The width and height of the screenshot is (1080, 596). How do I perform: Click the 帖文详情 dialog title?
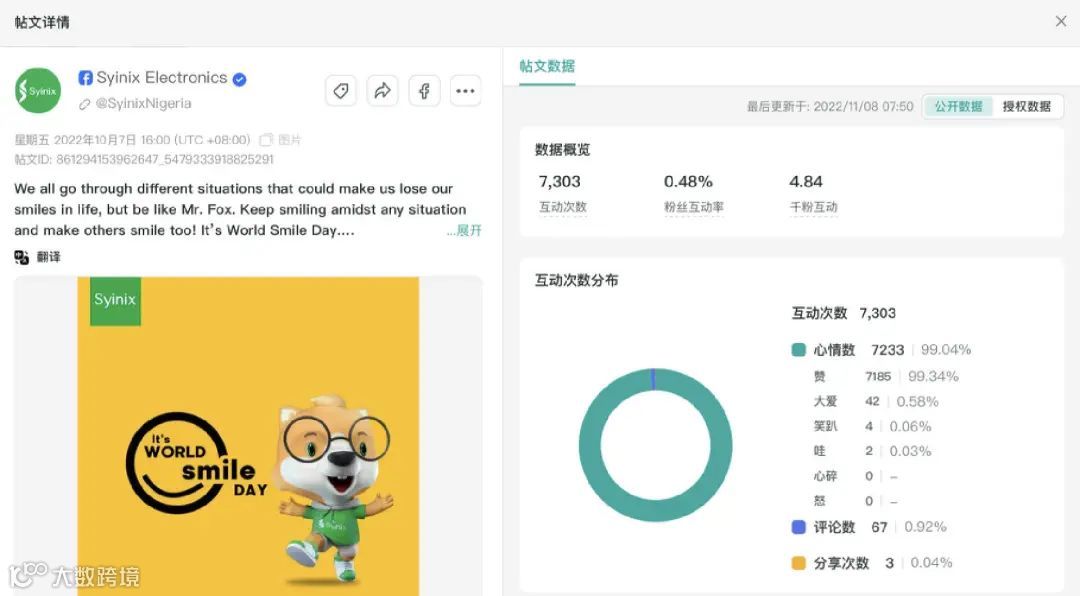tap(42, 22)
